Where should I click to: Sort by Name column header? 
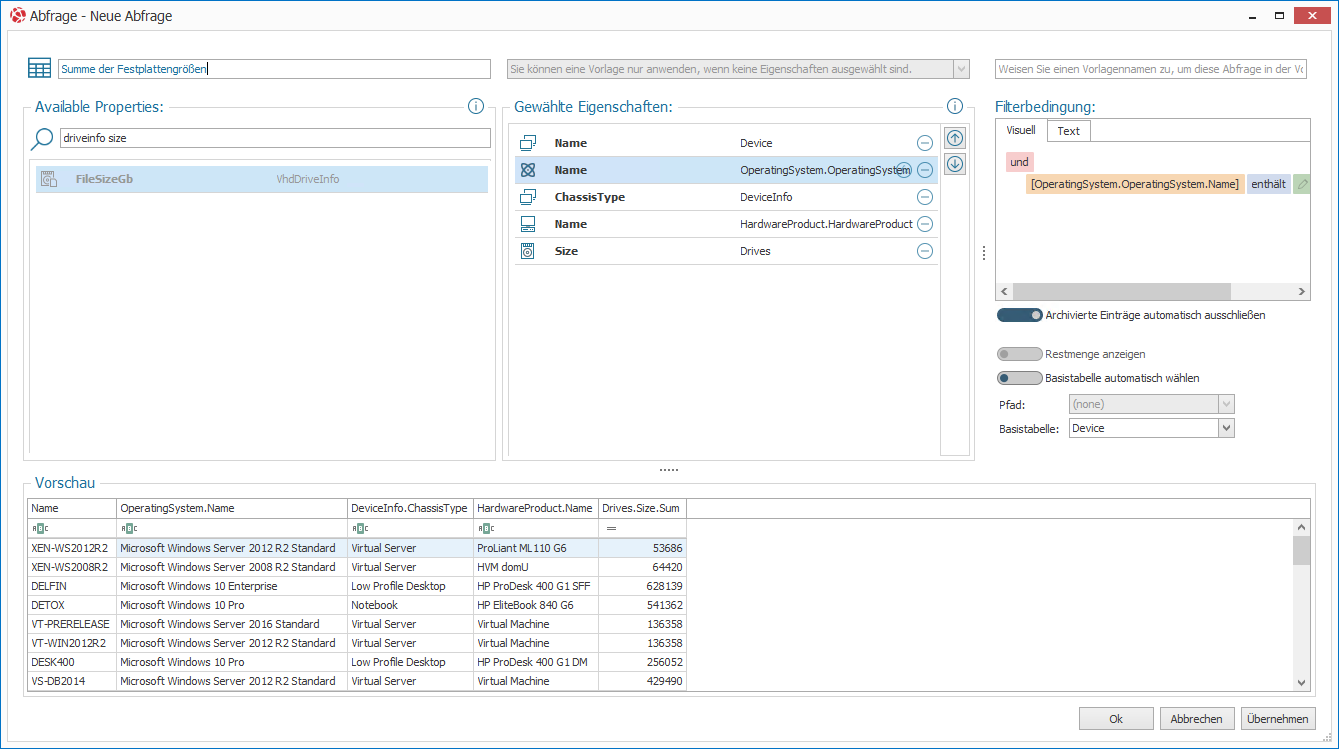click(72, 508)
